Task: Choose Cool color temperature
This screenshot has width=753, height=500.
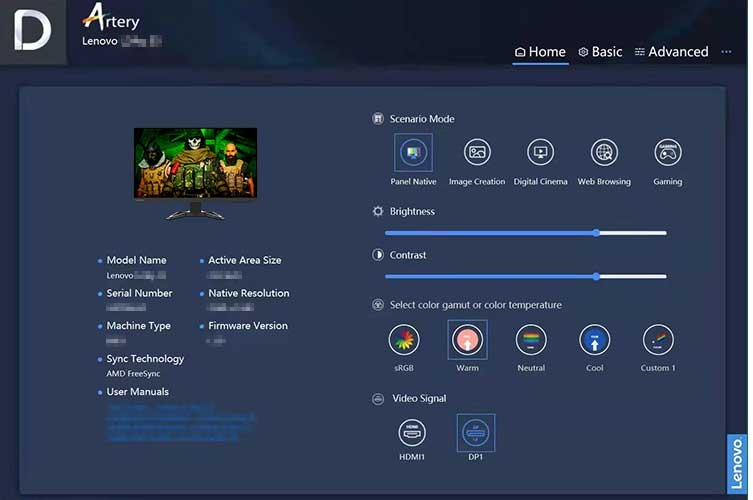Action: pyautogui.click(x=595, y=340)
